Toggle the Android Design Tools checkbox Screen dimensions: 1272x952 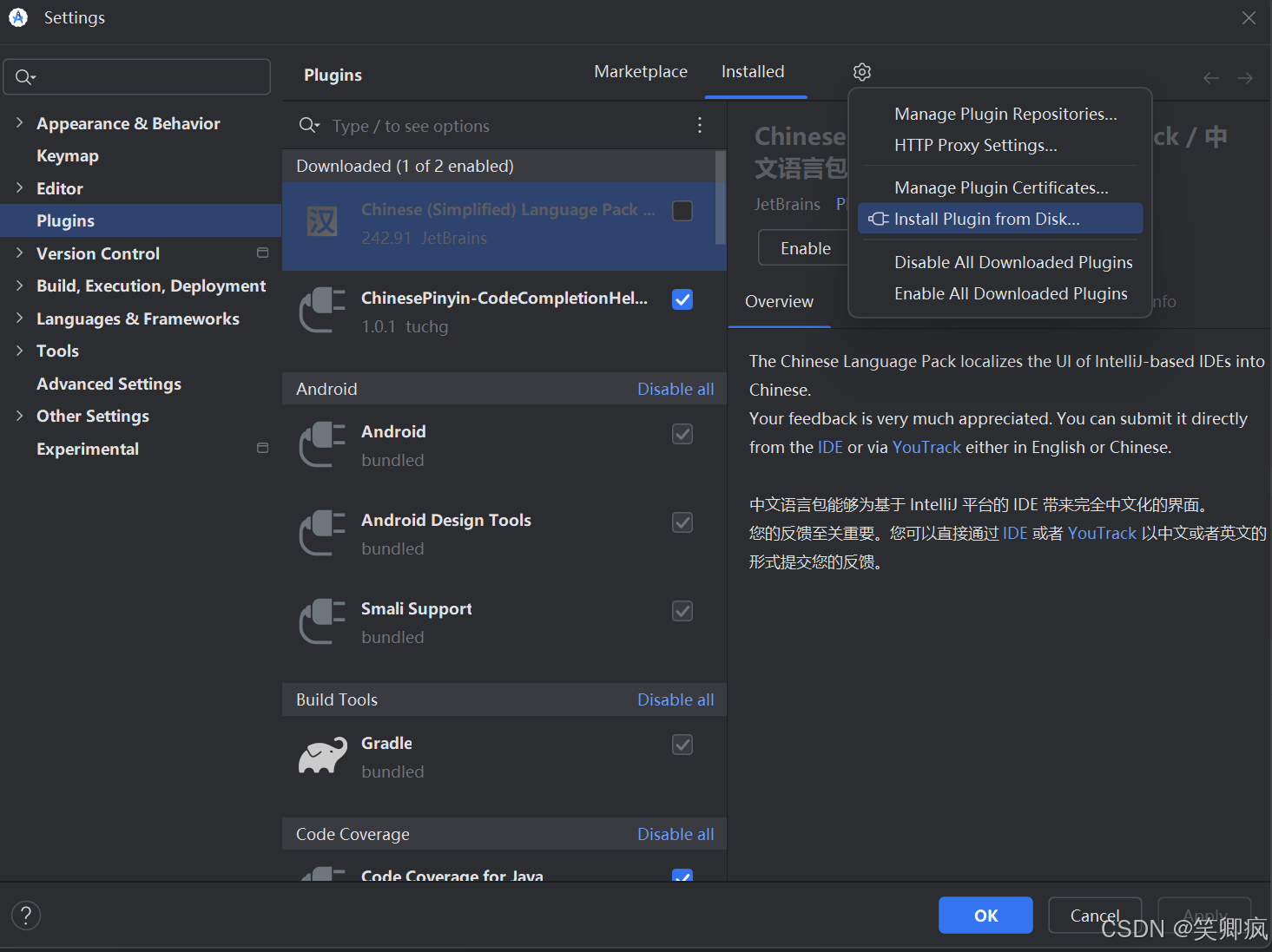click(682, 522)
